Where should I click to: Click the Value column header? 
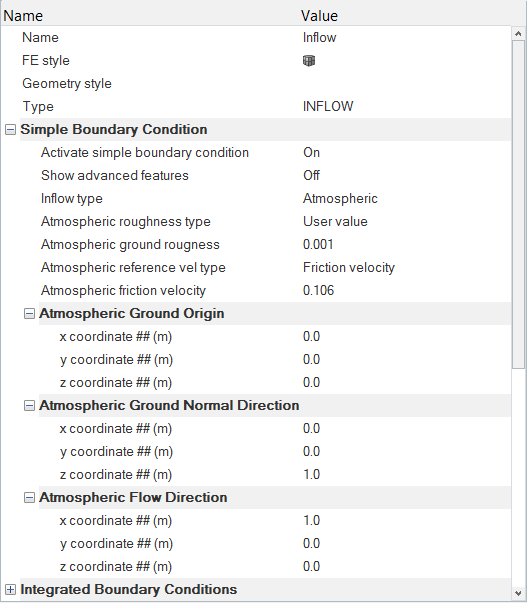point(319,16)
